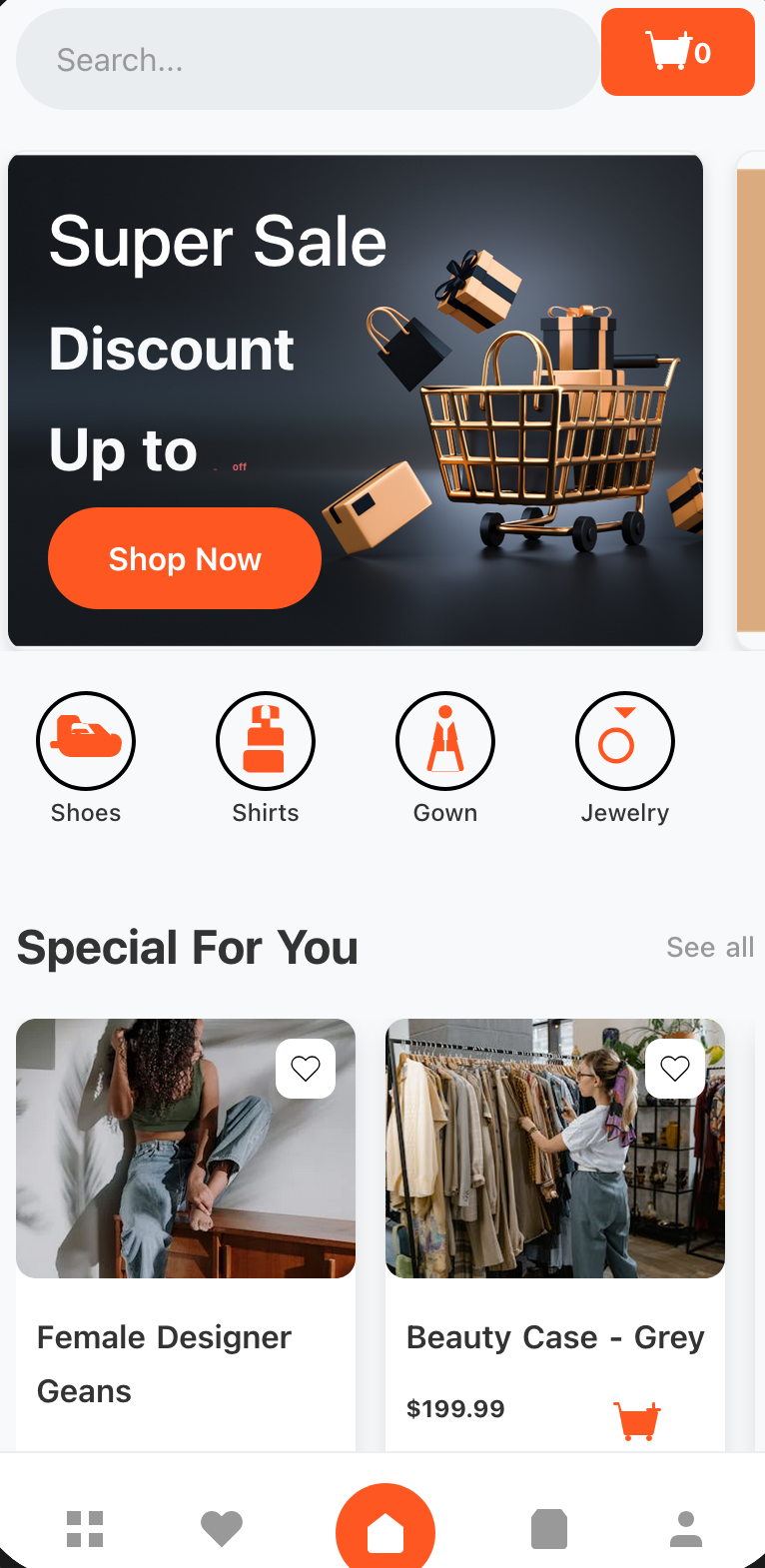Select the Shoes category icon
This screenshot has width=765, height=1568.
(86, 741)
